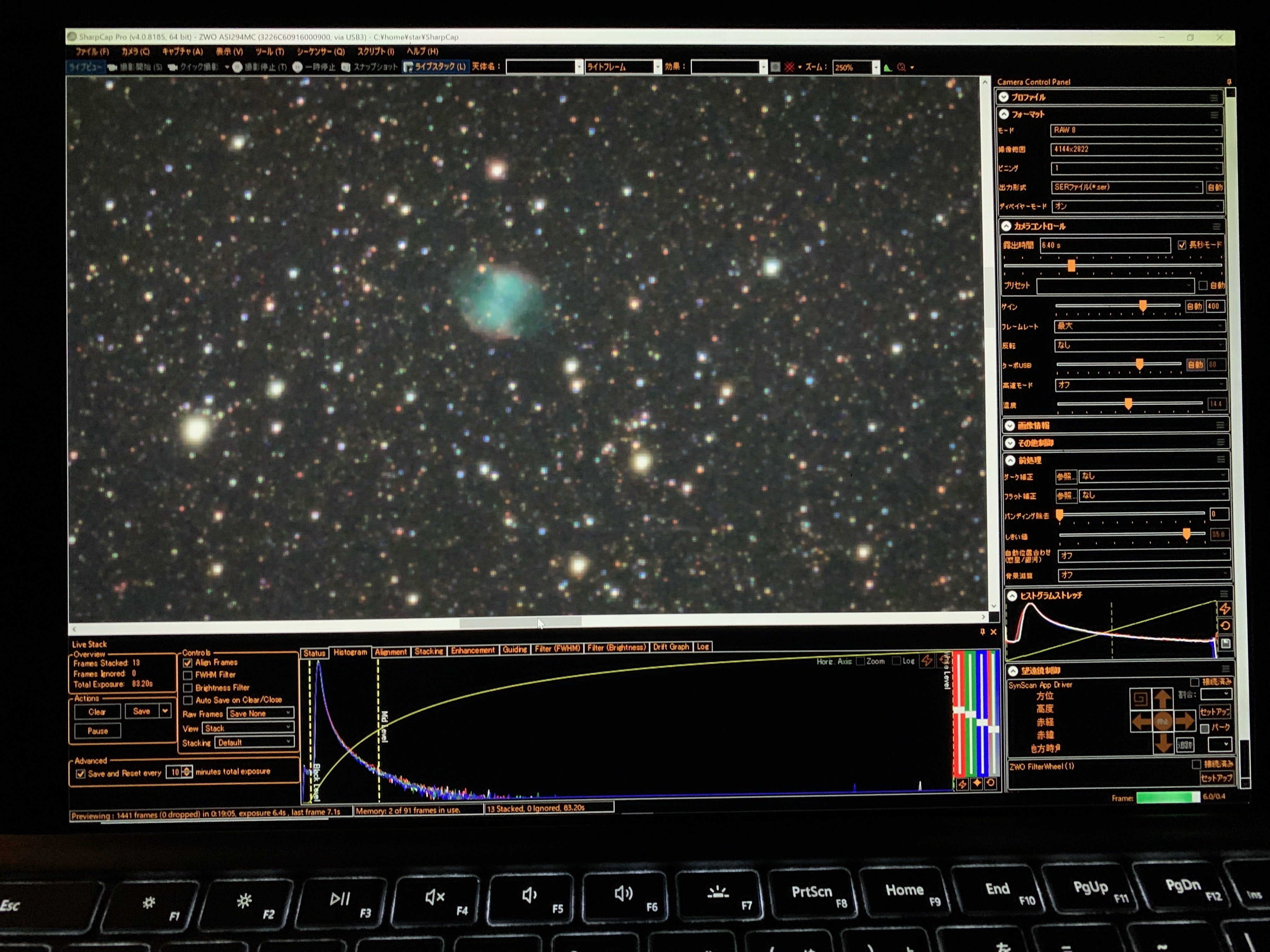Open the Raw Frames Save None dropdown
1270x952 pixels.
point(261,713)
